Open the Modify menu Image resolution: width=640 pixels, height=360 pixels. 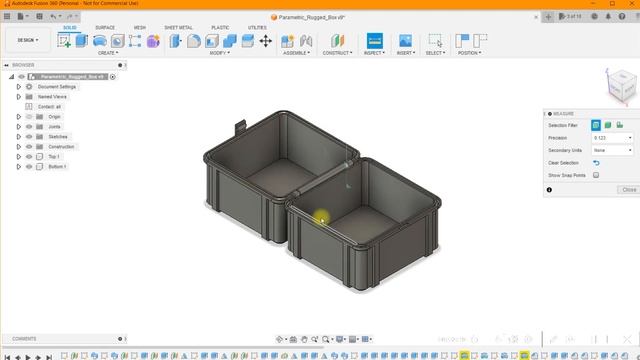tap(220, 53)
